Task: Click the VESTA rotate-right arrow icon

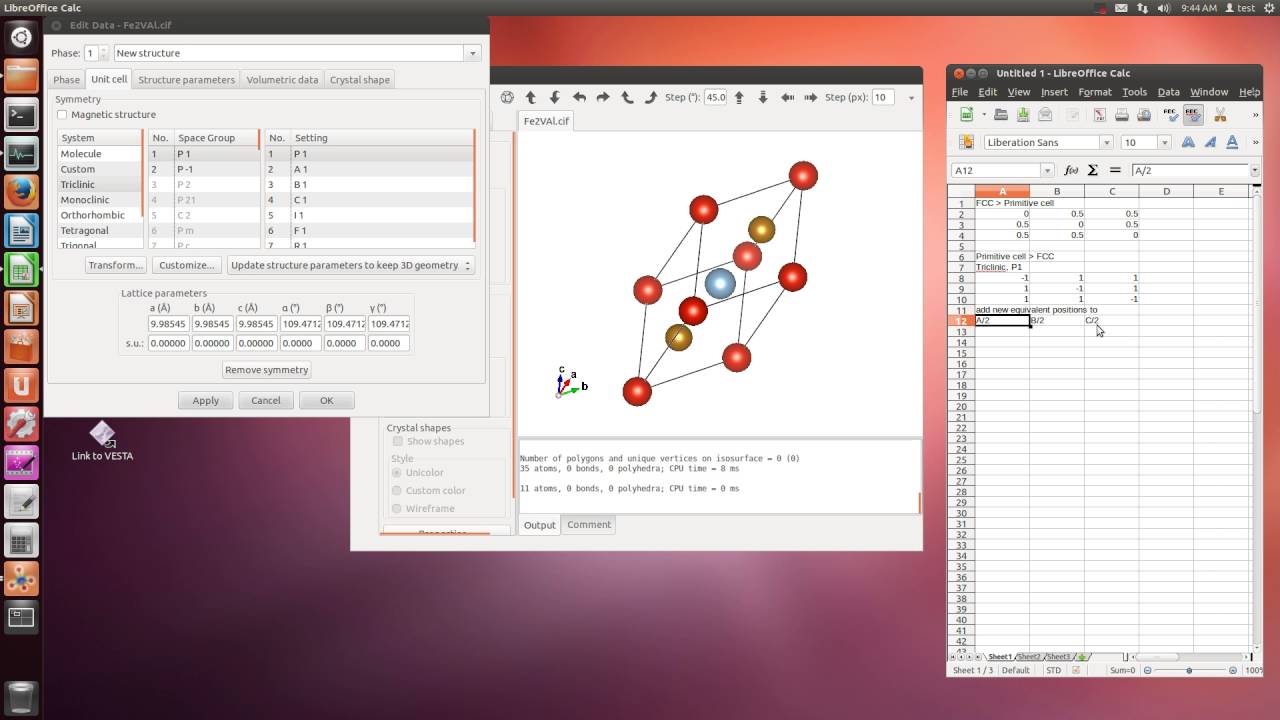Action: 603,97
